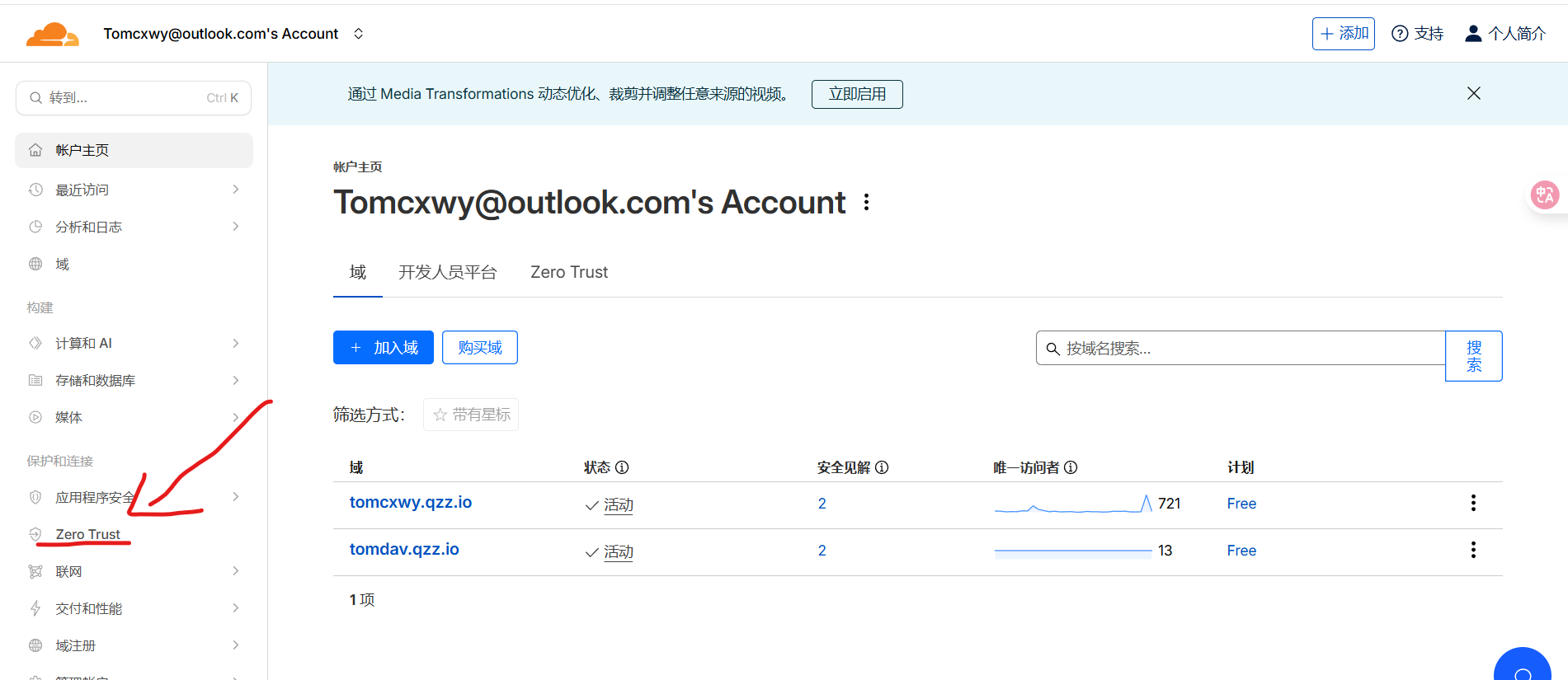Screen dimensions: 1568x680
Task: Click info icon next to 状态
Action: tap(622, 467)
